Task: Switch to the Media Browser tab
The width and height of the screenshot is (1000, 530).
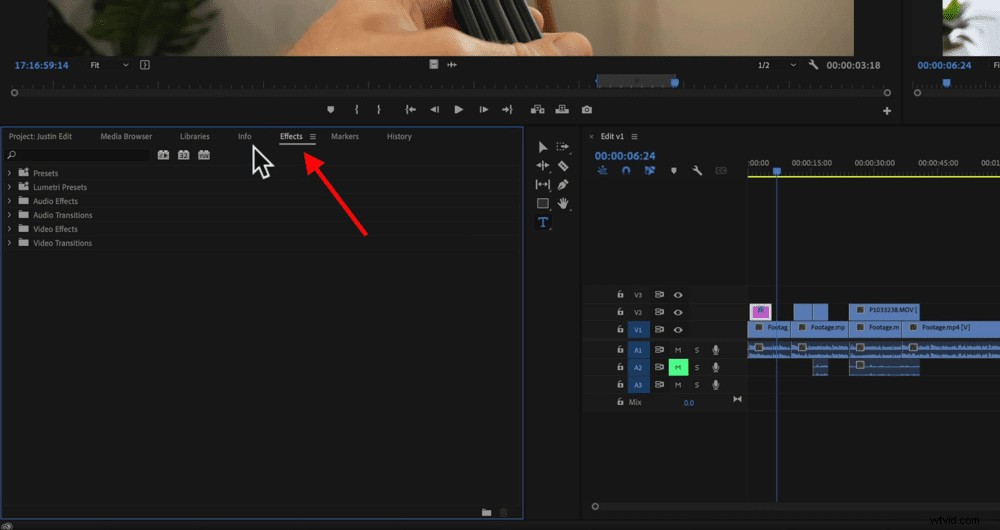Action: click(x=126, y=136)
